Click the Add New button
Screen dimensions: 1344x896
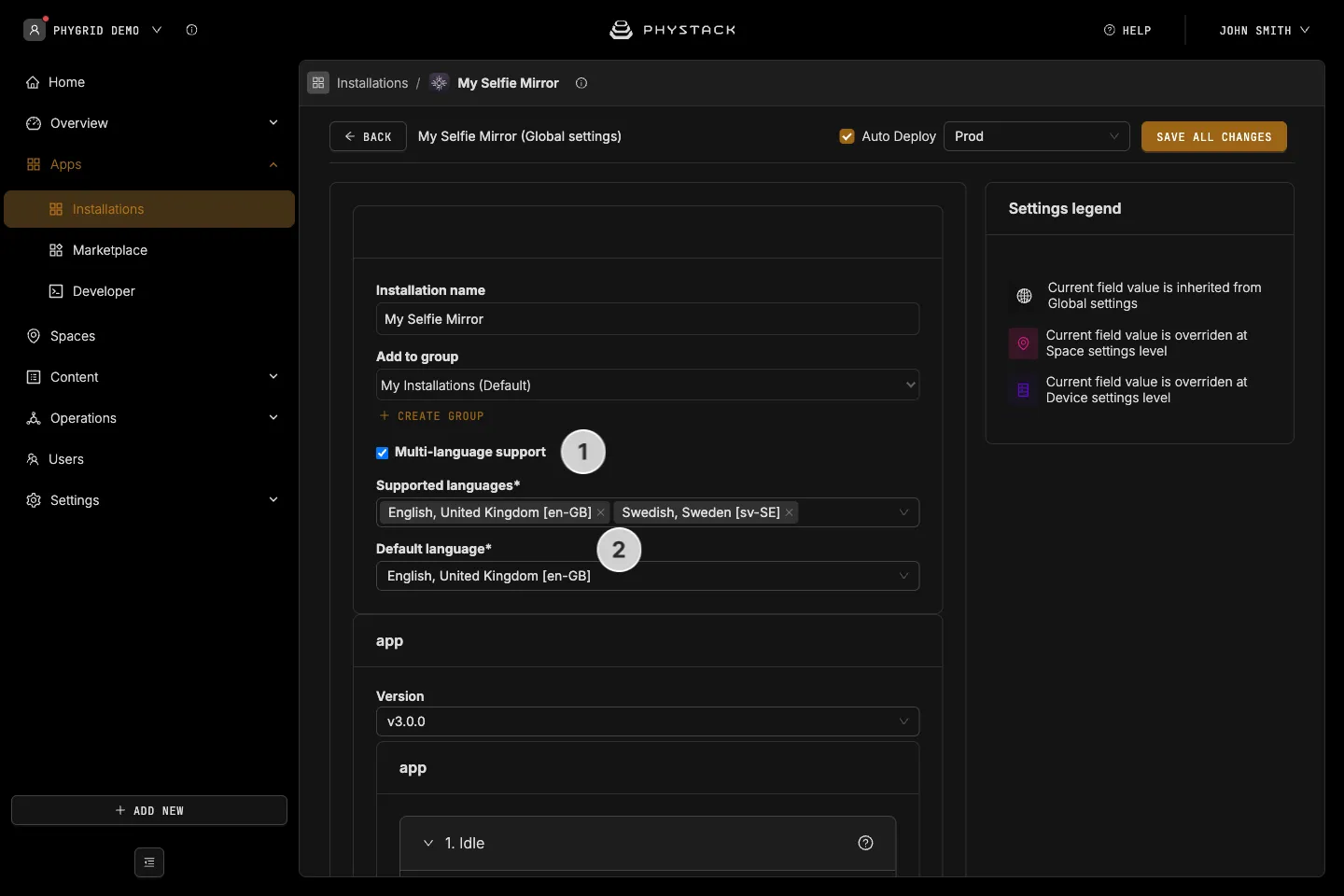point(149,810)
